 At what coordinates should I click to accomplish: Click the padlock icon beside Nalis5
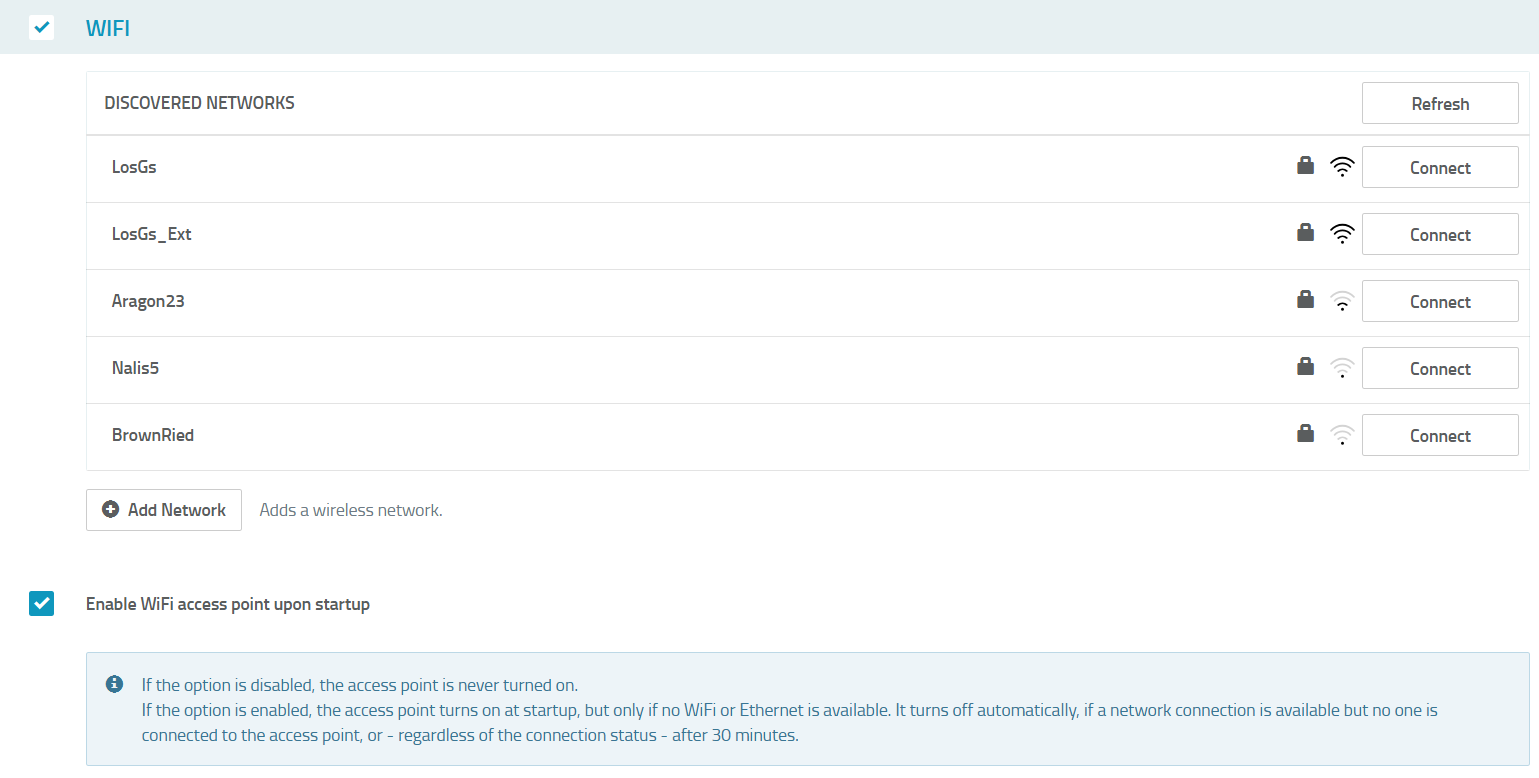click(x=1305, y=367)
